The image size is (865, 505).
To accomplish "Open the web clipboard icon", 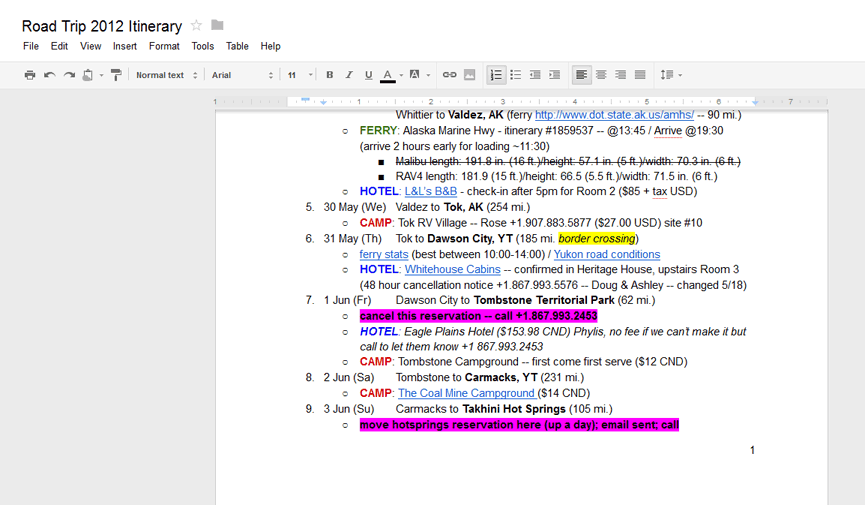I will coord(88,75).
